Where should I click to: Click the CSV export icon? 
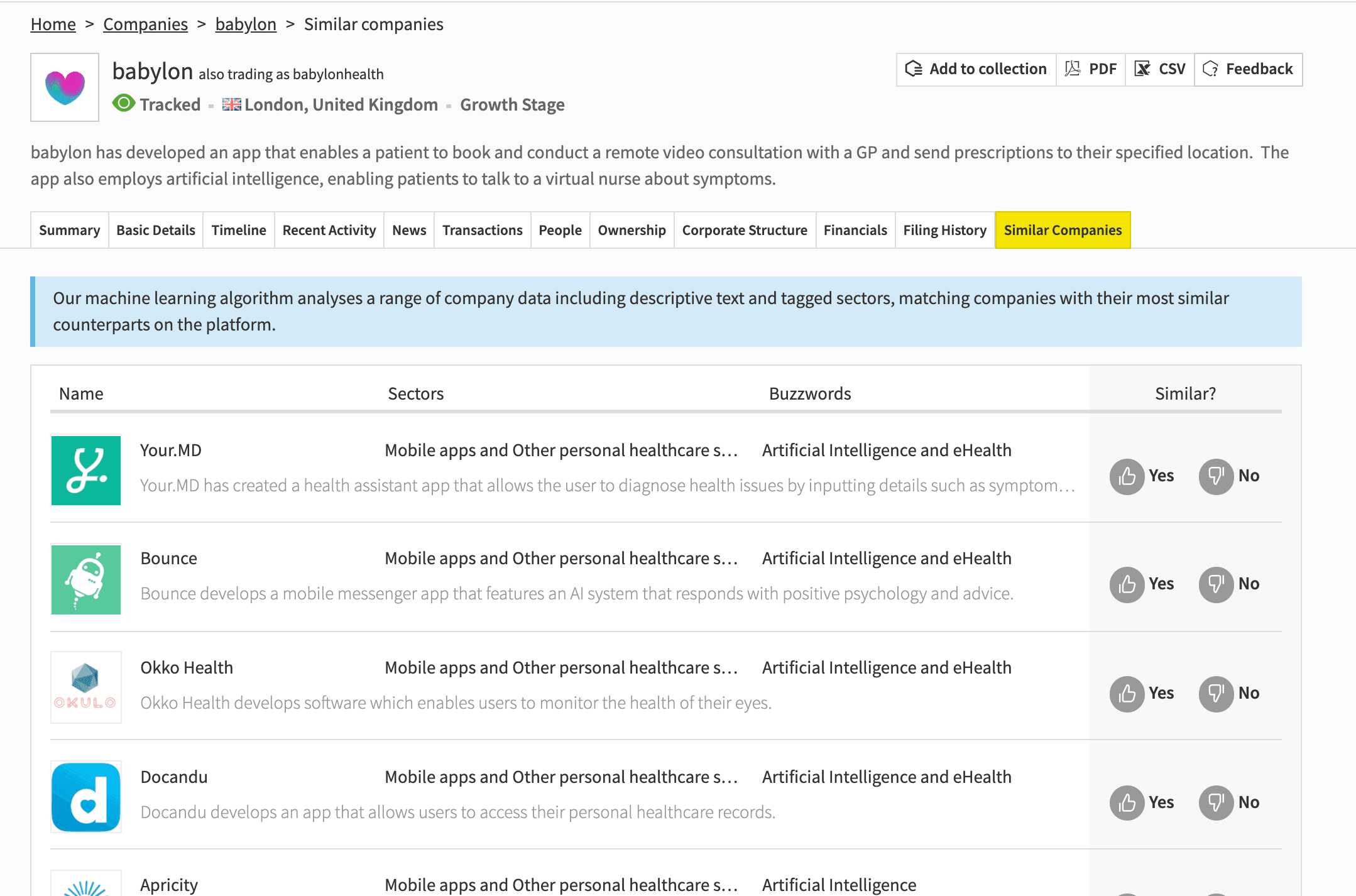pos(1142,69)
